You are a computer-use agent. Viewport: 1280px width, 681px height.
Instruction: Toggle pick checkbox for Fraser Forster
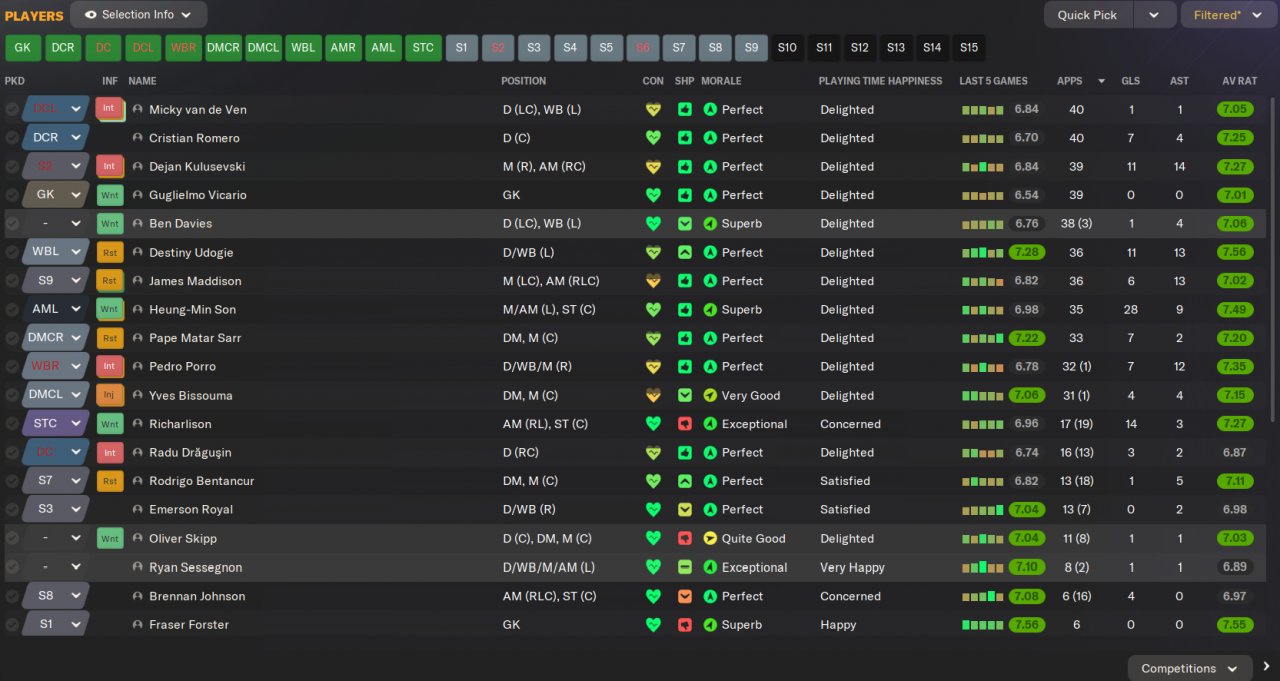[12, 625]
